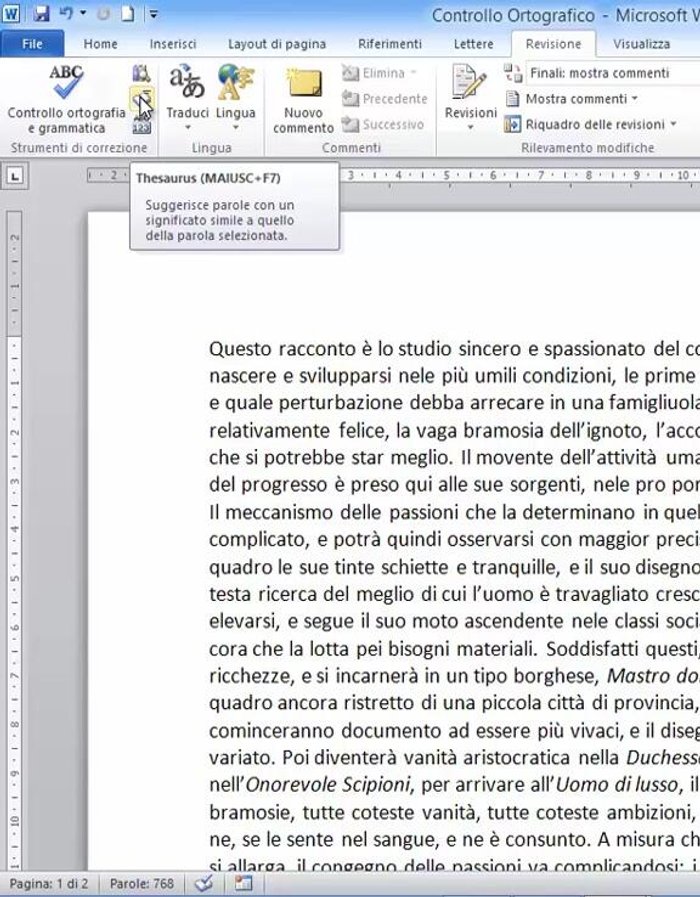The image size is (700, 897).
Task: Click the Traduci translate icon
Action: click(x=187, y=82)
